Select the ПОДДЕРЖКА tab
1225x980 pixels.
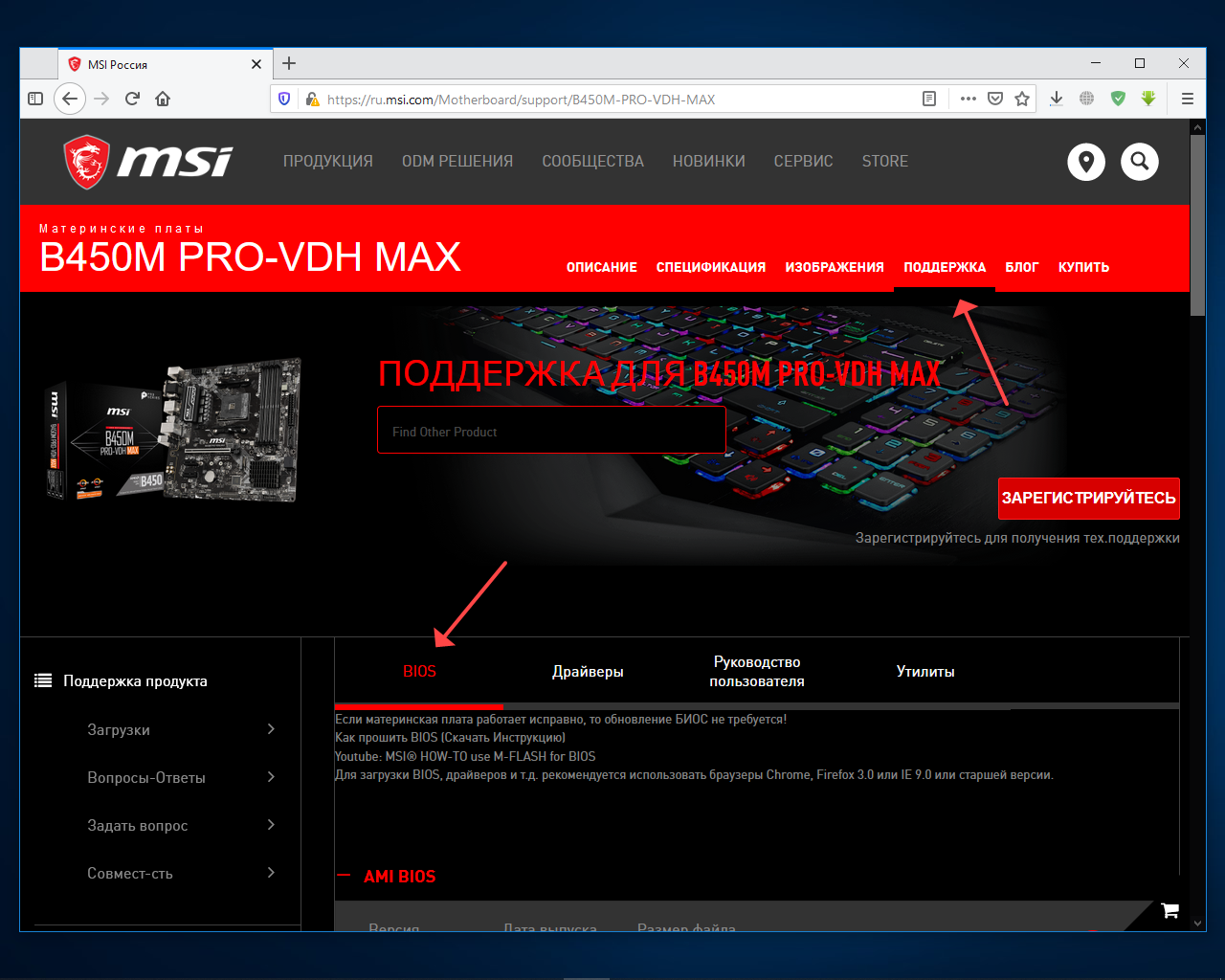[x=945, y=267]
